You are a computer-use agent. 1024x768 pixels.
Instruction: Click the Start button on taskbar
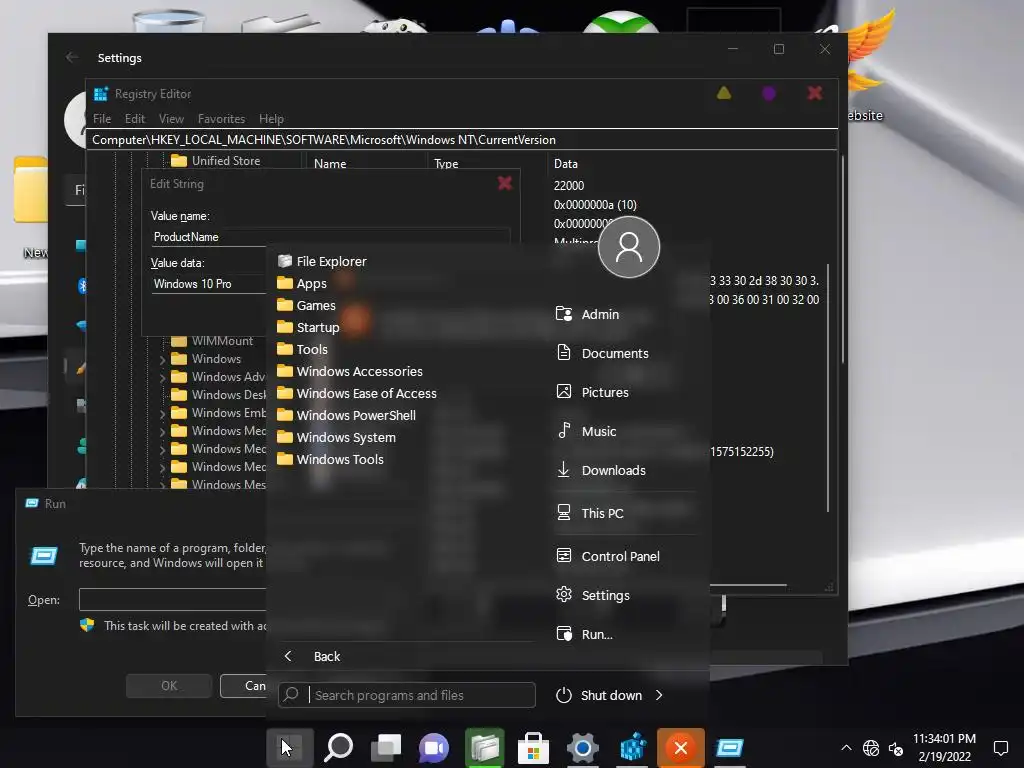(x=289, y=748)
